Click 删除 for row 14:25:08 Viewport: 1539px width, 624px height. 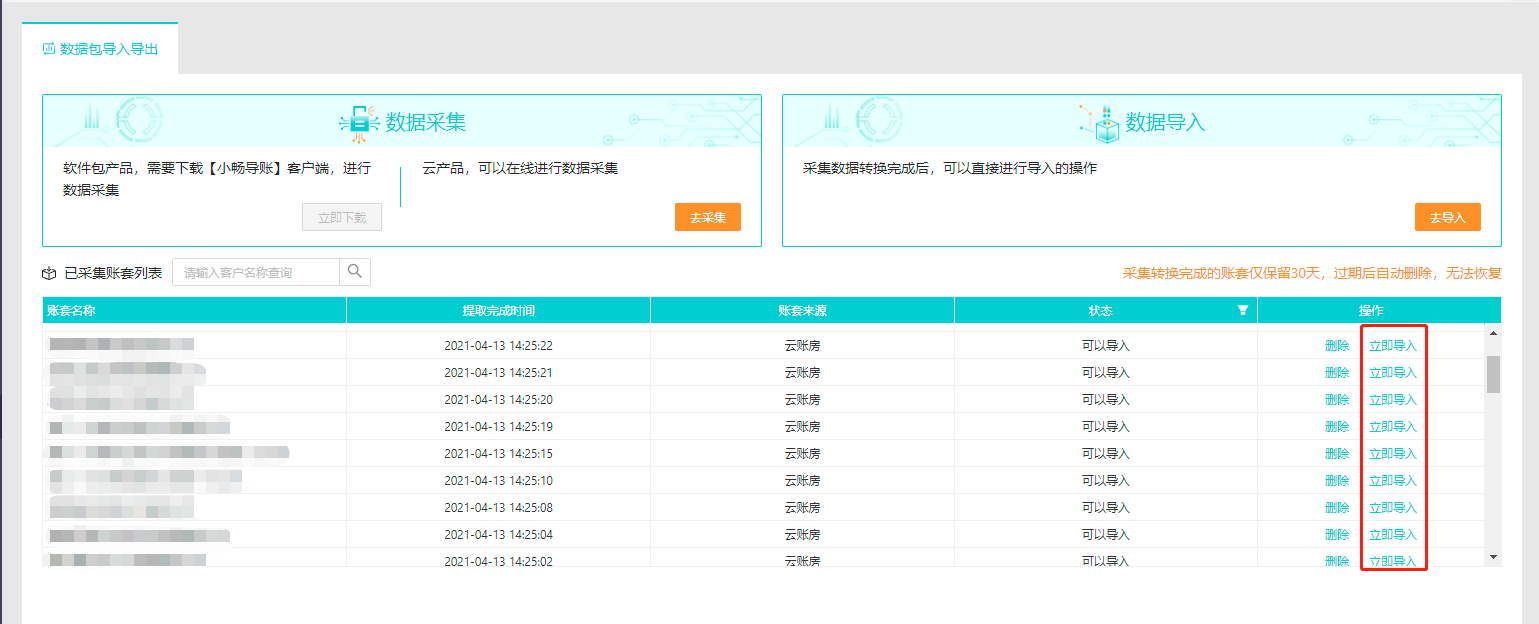pos(1337,508)
